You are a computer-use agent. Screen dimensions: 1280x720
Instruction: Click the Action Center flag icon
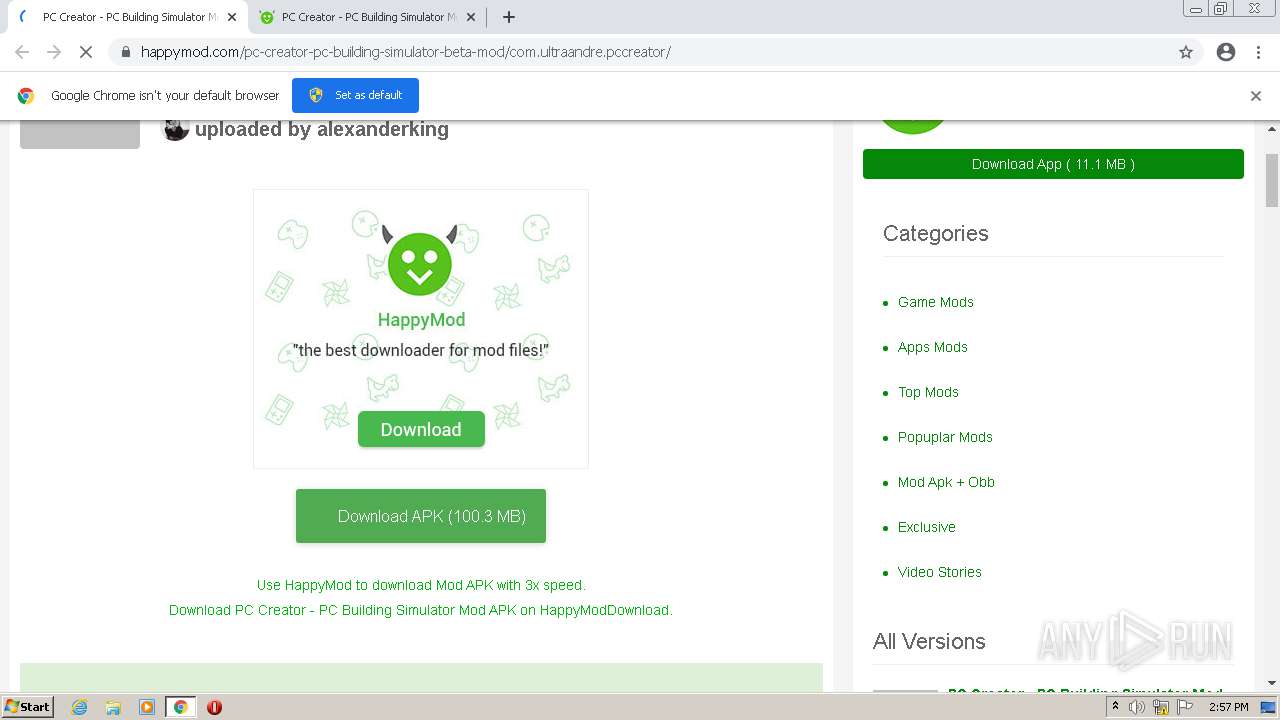pos(1185,707)
